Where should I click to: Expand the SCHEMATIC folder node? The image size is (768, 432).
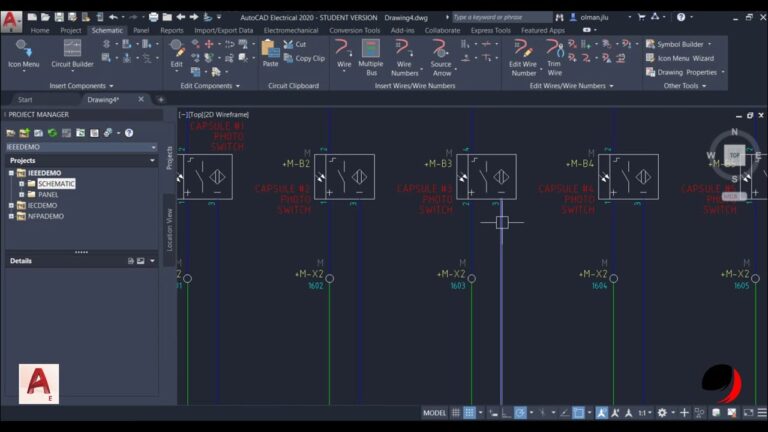pos(22,184)
